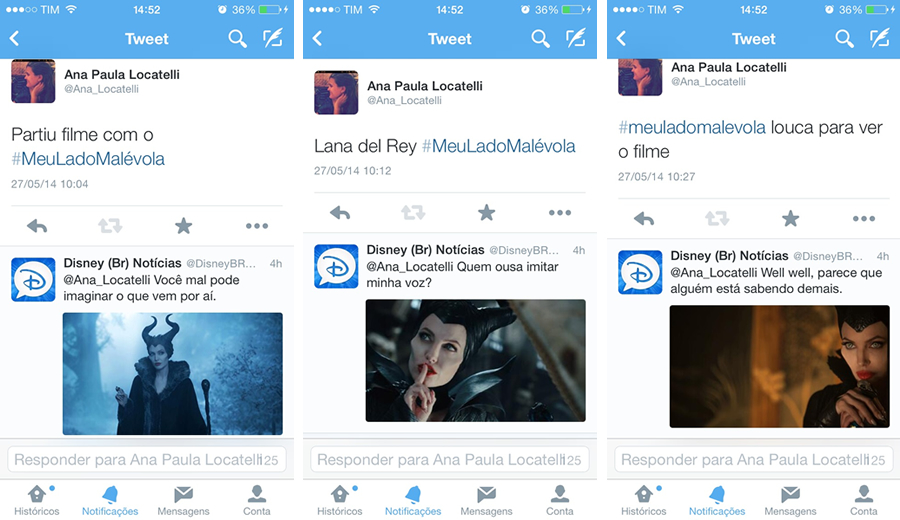
Task: Tap Ana's avatar on the 'Partiu filme' tweet
Action: click(x=33, y=81)
